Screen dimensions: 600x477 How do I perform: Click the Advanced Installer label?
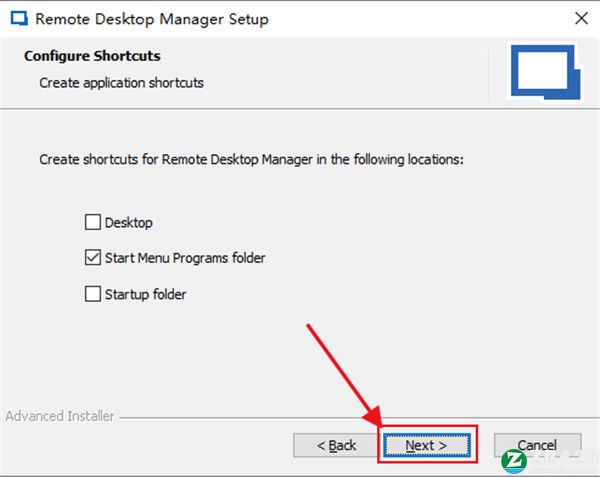click(60, 416)
